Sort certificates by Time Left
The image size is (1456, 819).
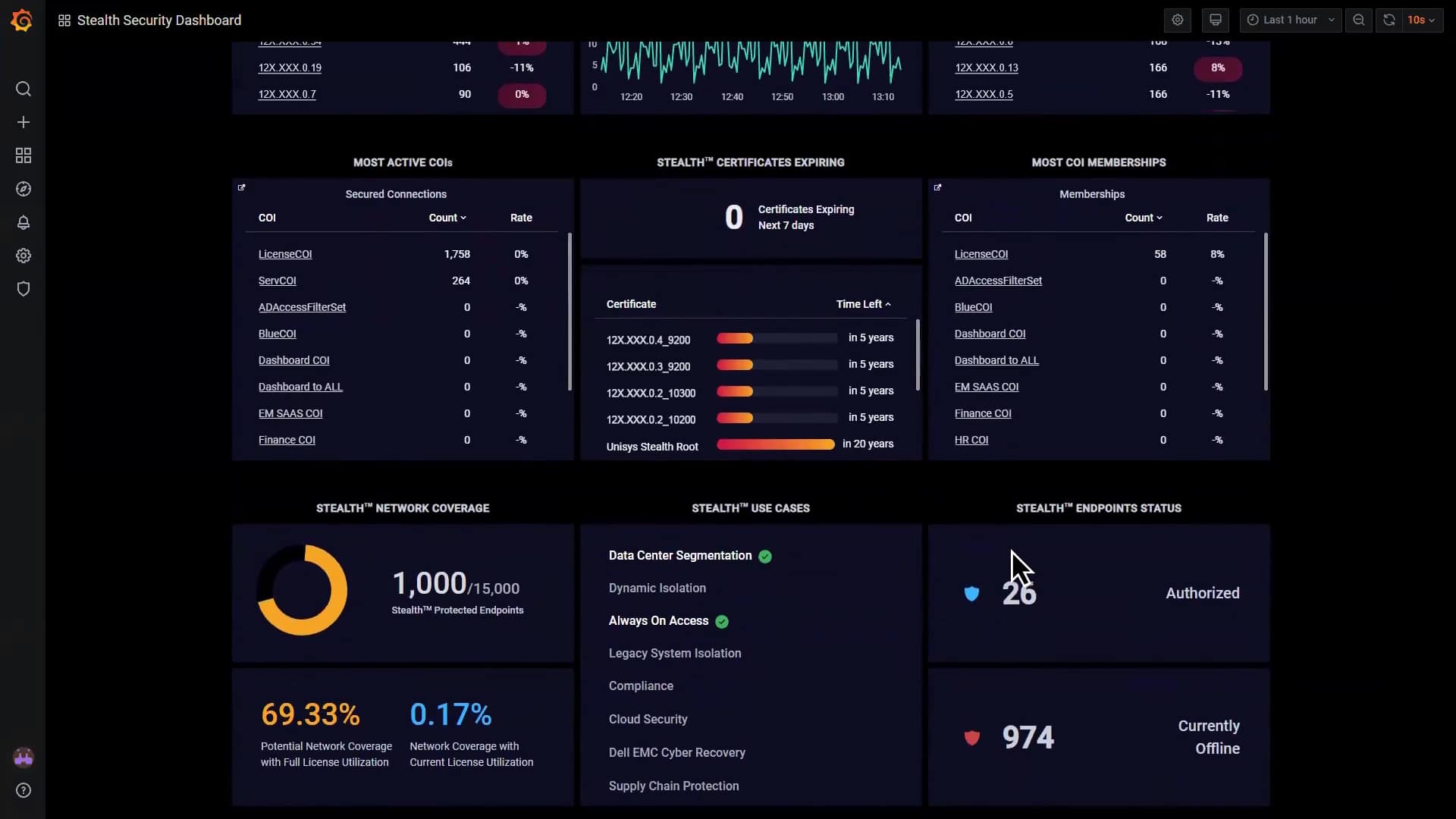pos(864,305)
